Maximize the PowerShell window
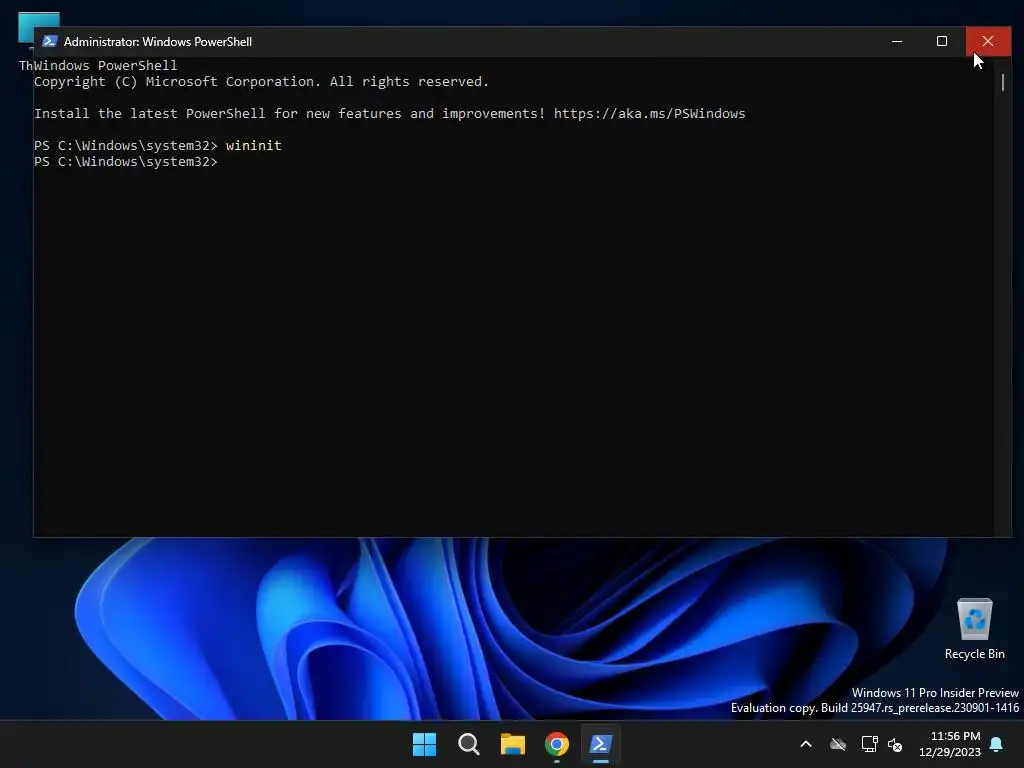 pos(942,41)
